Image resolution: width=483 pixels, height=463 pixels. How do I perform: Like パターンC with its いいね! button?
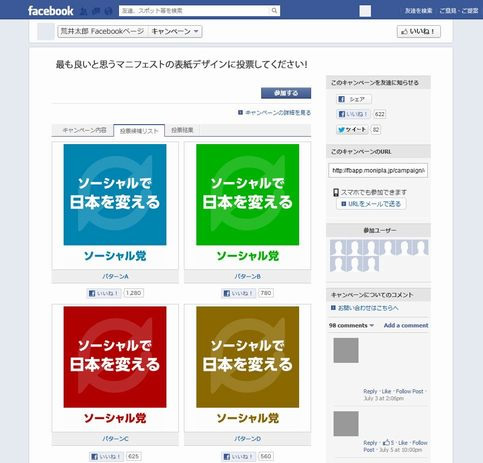coord(106,456)
